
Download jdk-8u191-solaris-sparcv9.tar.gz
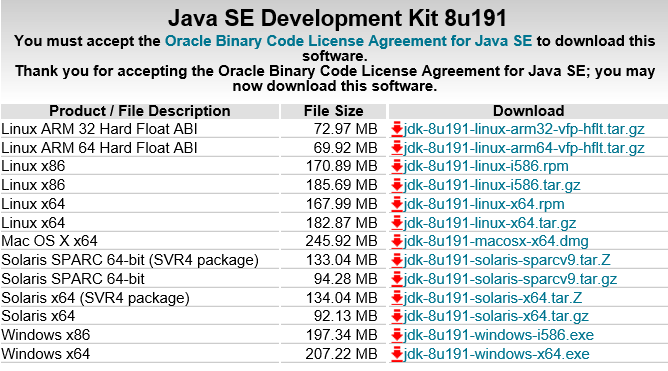click(x=510, y=279)
